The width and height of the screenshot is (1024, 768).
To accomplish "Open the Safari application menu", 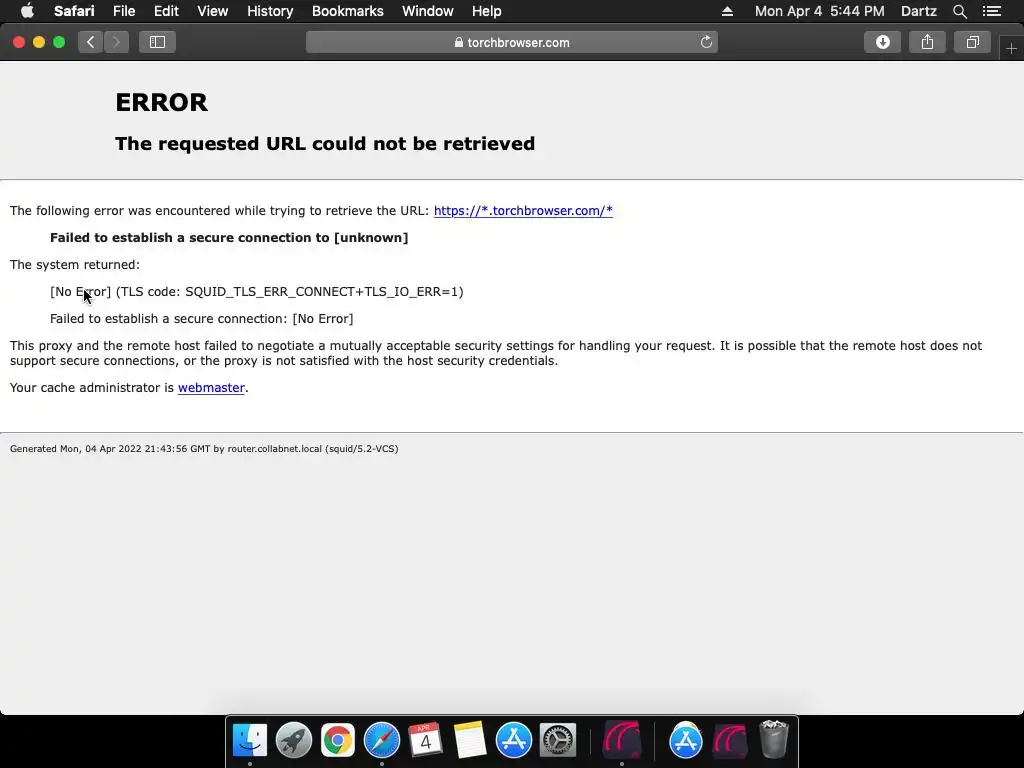I will click(x=74, y=11).
